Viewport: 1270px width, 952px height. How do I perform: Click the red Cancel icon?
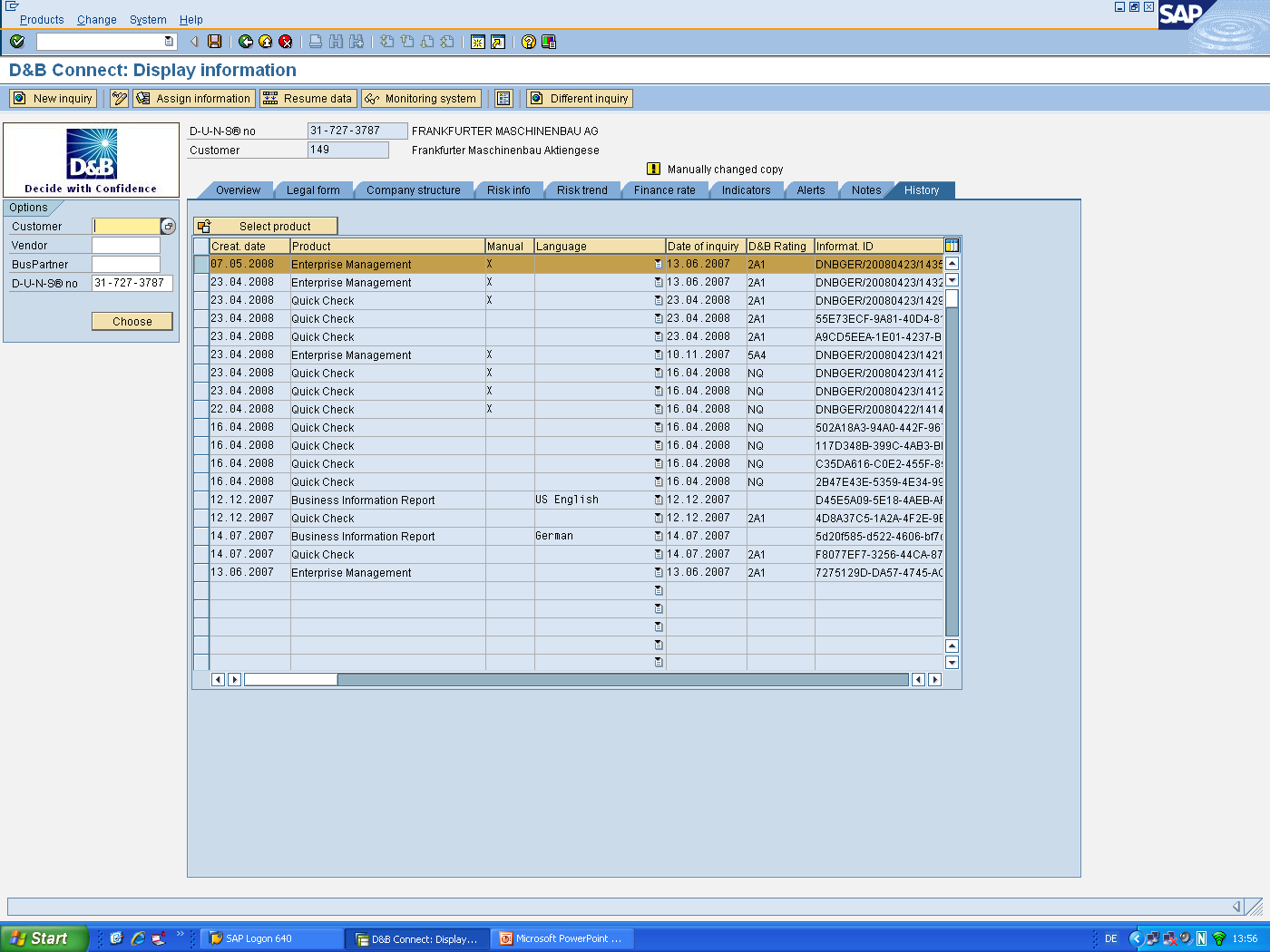pos(286,42)
